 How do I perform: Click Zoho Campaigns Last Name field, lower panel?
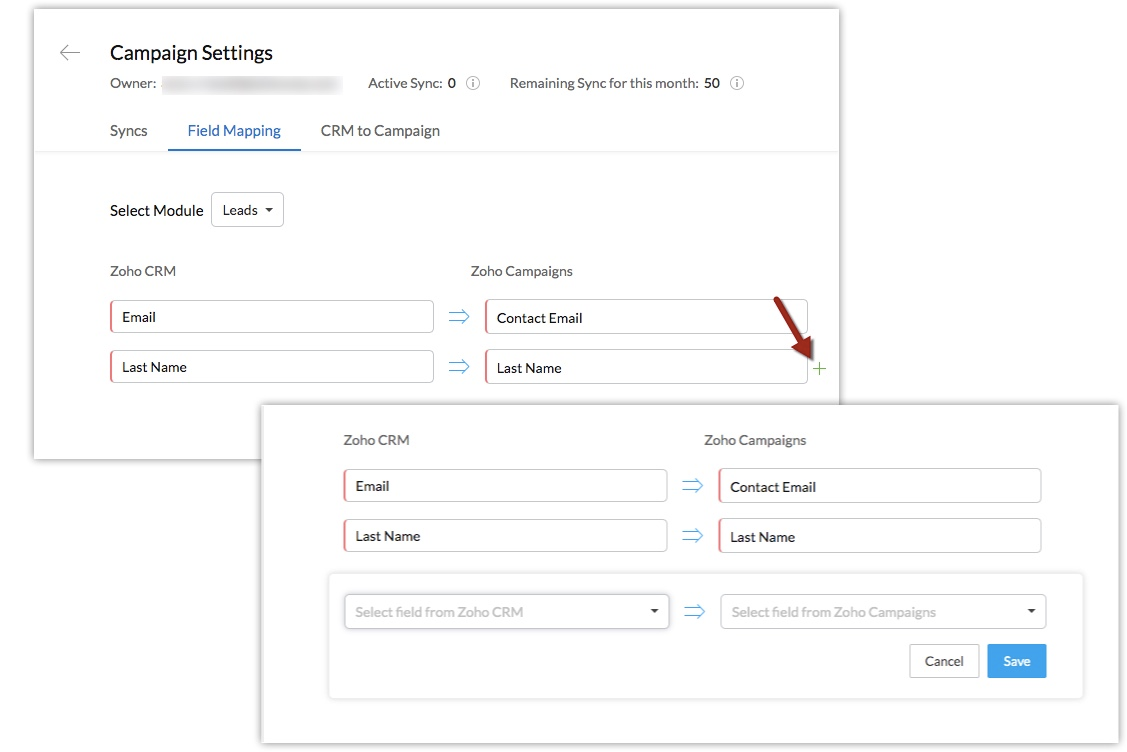coord(880,536)
